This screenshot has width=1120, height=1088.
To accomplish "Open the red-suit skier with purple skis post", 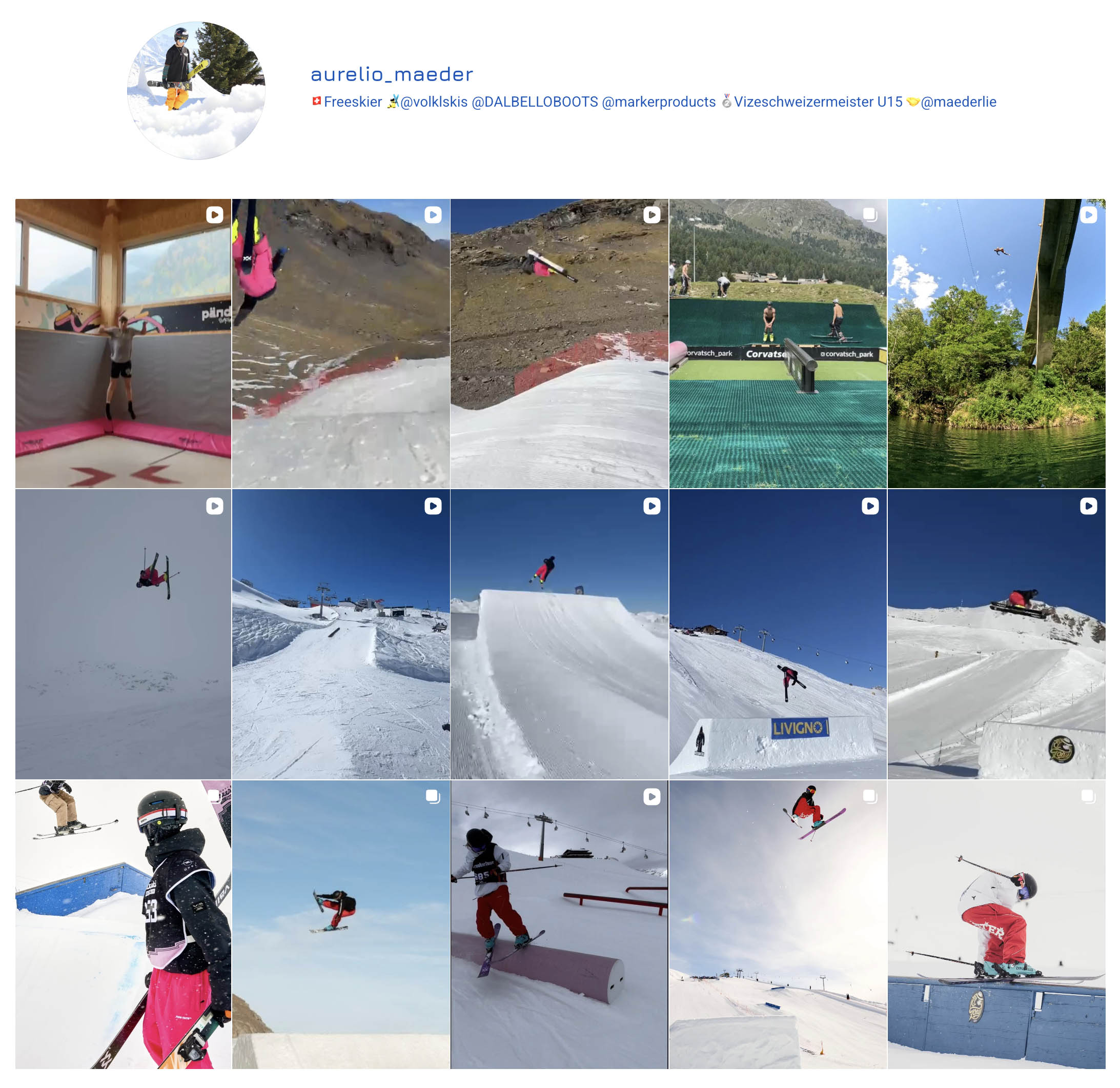I will tap(778, 924).
